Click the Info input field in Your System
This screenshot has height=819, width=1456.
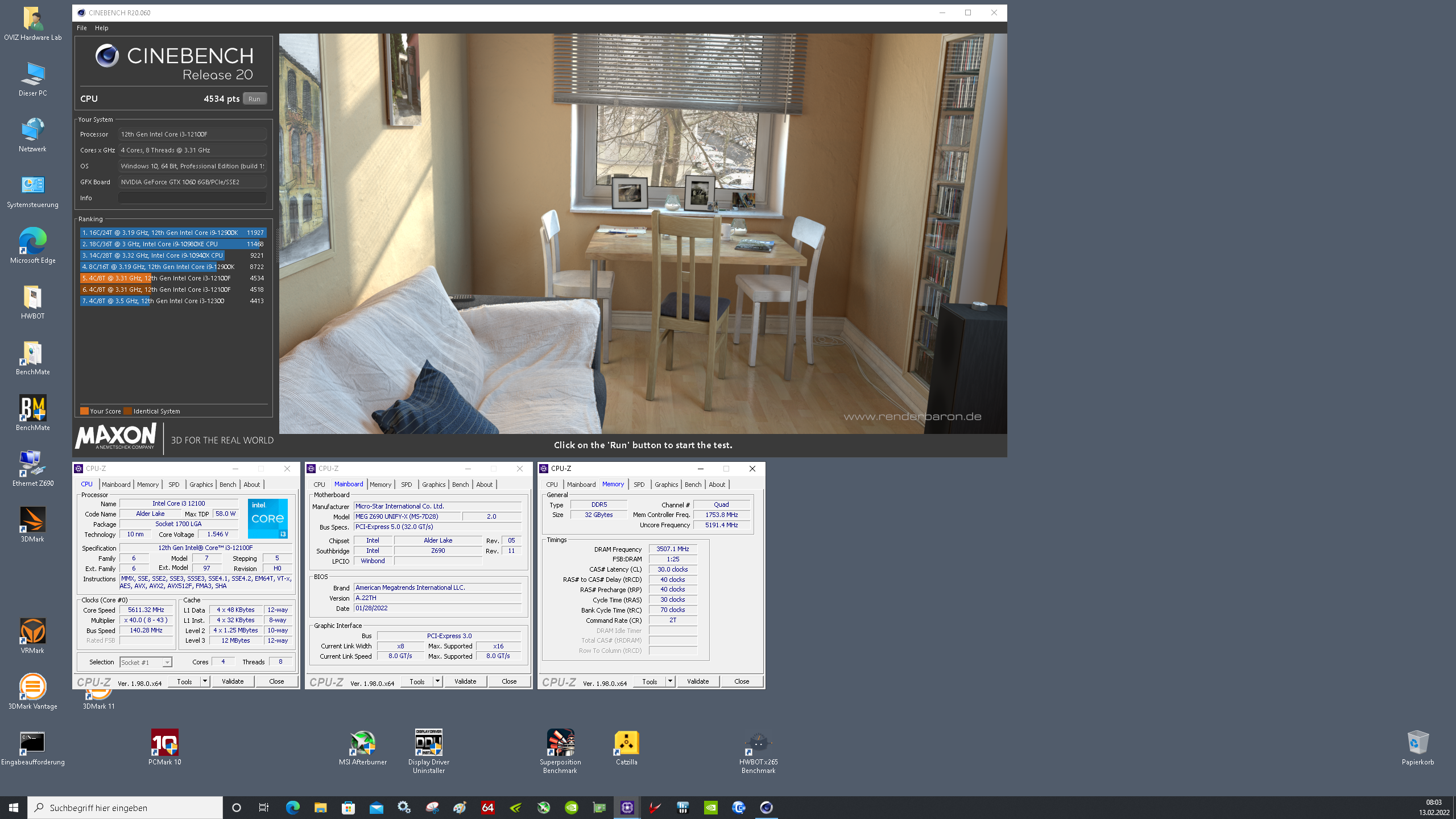[192, 198]
